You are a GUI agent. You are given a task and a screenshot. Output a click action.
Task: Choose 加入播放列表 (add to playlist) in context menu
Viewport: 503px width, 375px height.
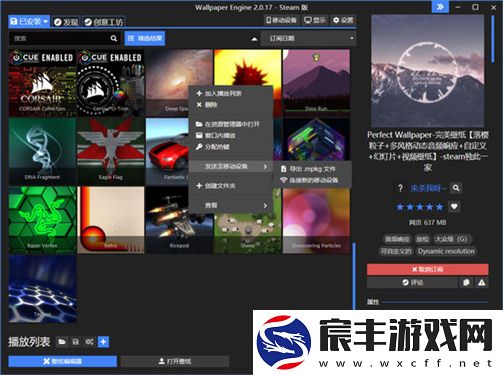[231, 94]
